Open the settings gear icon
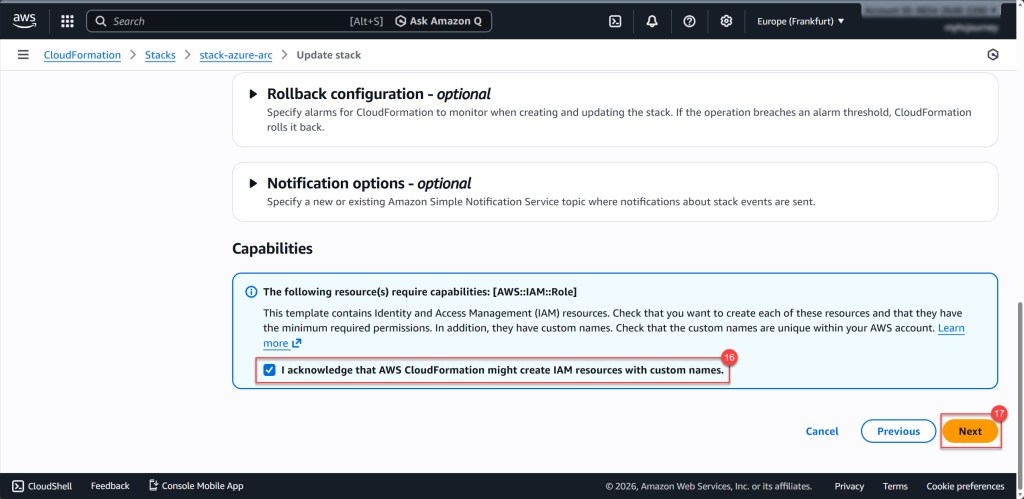Image resolution: width=1024 pixels, height=499 pixels. pyautogui.click(x=726, y=21)
